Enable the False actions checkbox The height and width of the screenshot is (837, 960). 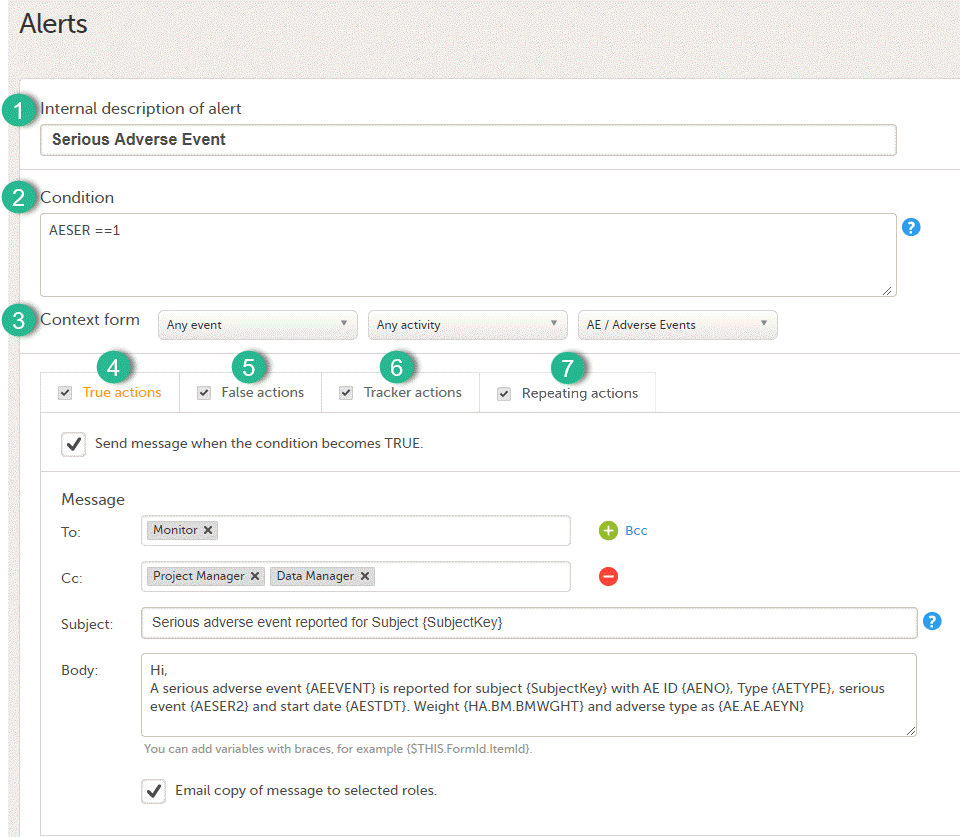[x=204, y=392]
